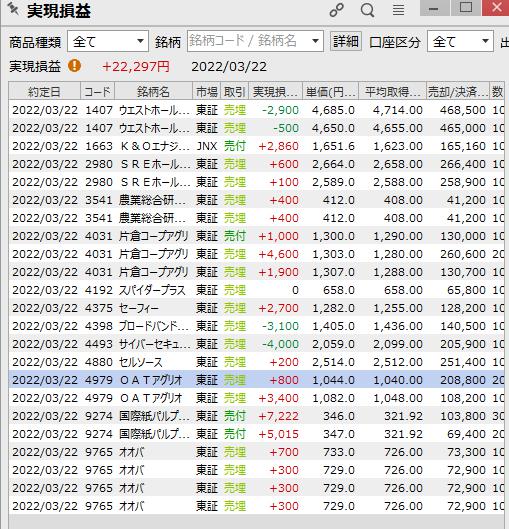Select the ウエストホール row with -500 loss
The height and width of the screenshot is (529, 509).
256,128
